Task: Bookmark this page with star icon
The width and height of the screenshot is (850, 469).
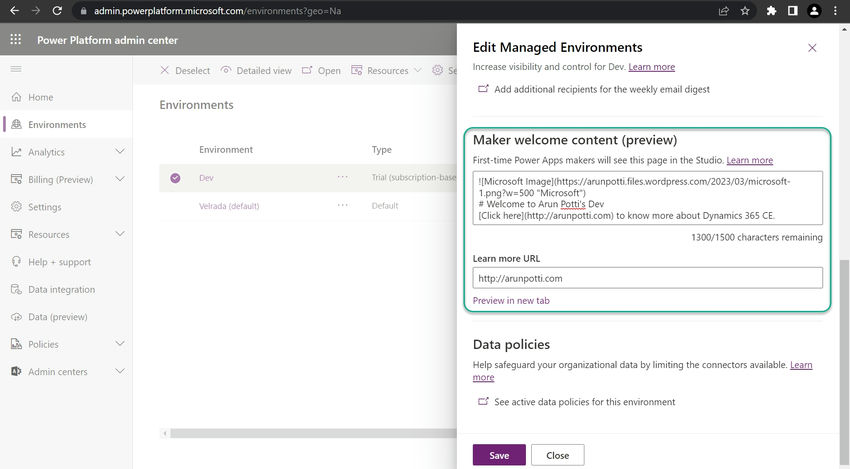Action: point(746,11)
